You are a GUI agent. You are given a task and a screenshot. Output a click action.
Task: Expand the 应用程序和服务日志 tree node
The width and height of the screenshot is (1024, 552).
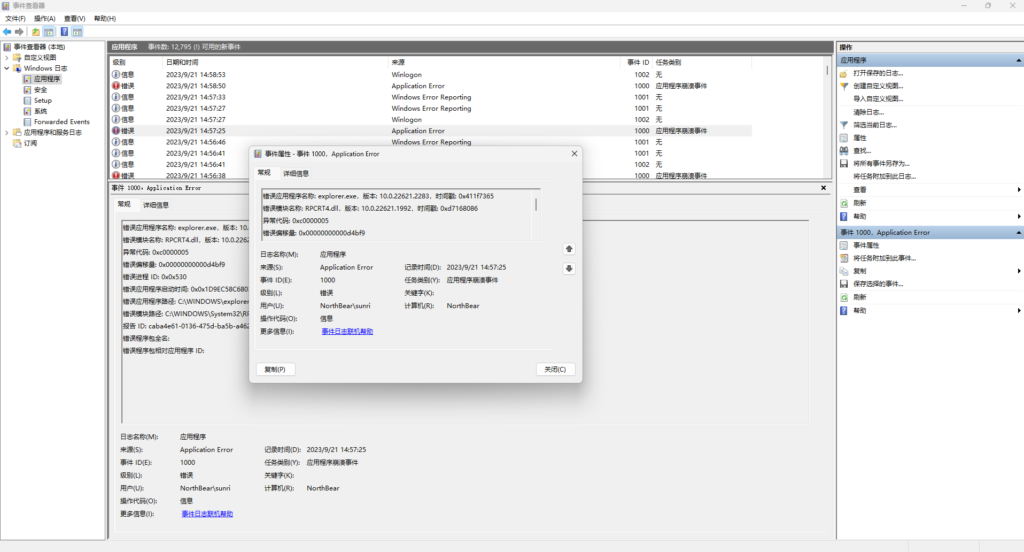(x=7, y=132)
